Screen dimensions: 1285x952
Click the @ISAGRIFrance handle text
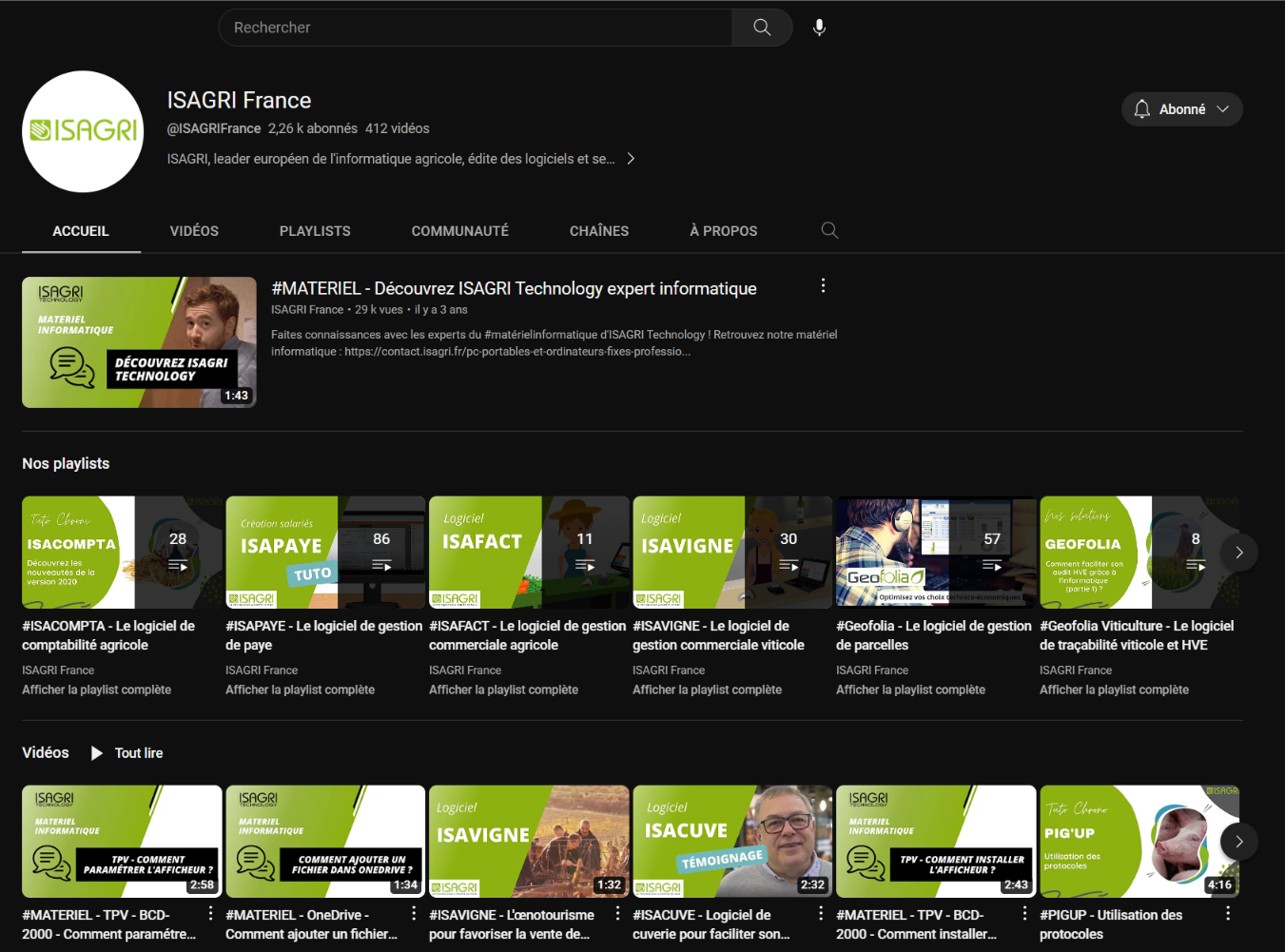pos(214,128)
